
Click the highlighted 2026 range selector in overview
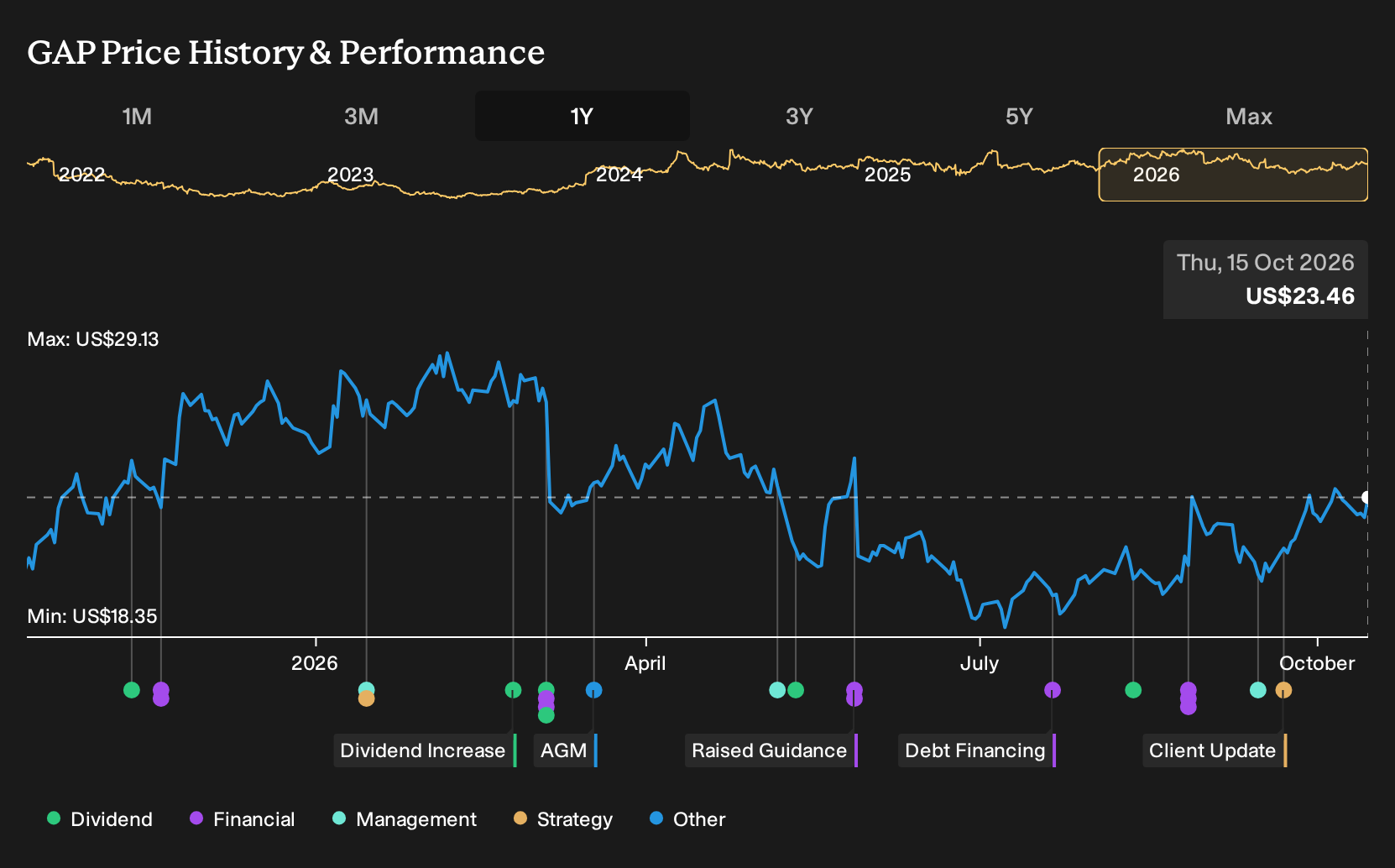(1233, 175)
